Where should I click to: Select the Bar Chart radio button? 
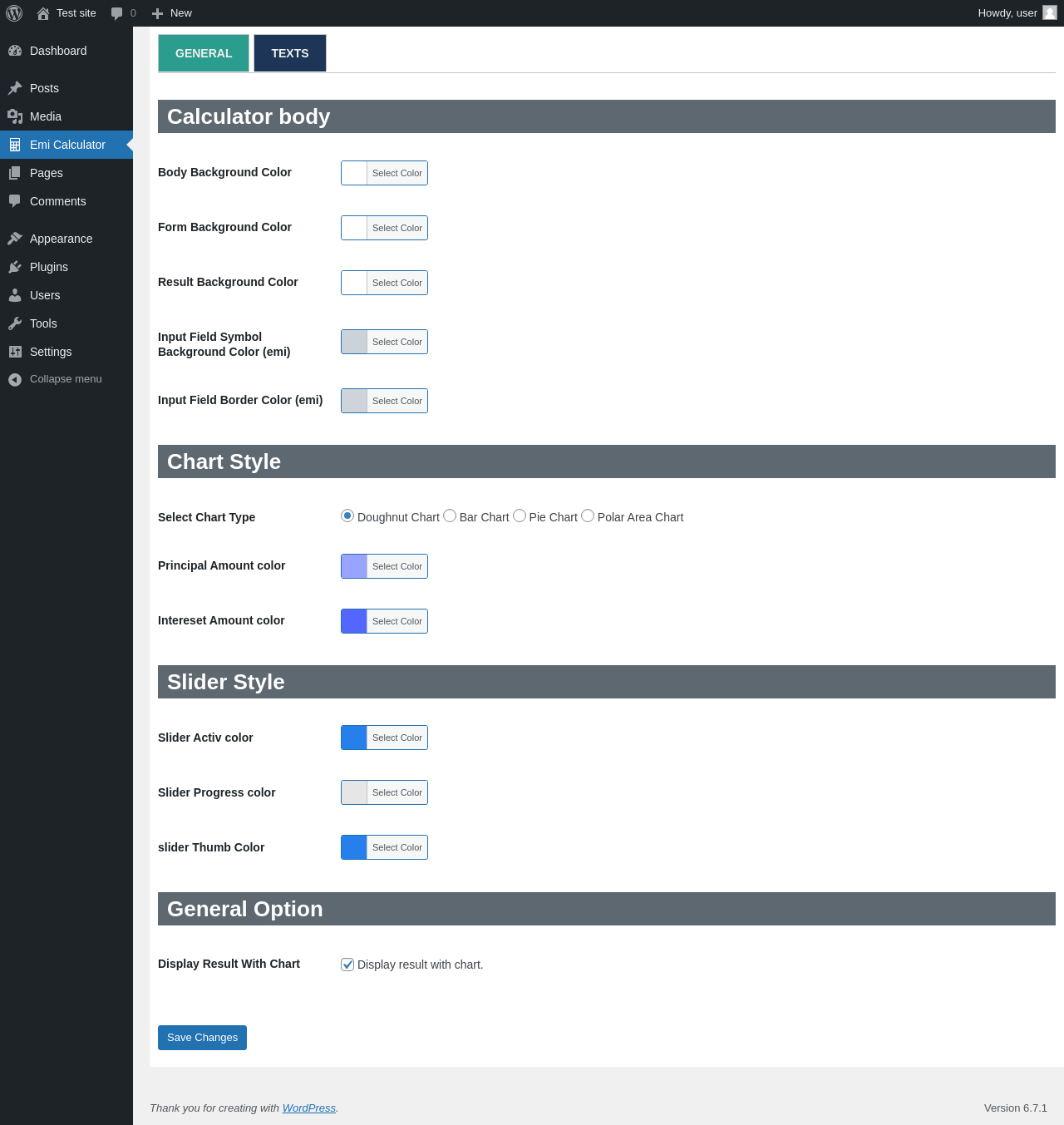click(450, 516)
